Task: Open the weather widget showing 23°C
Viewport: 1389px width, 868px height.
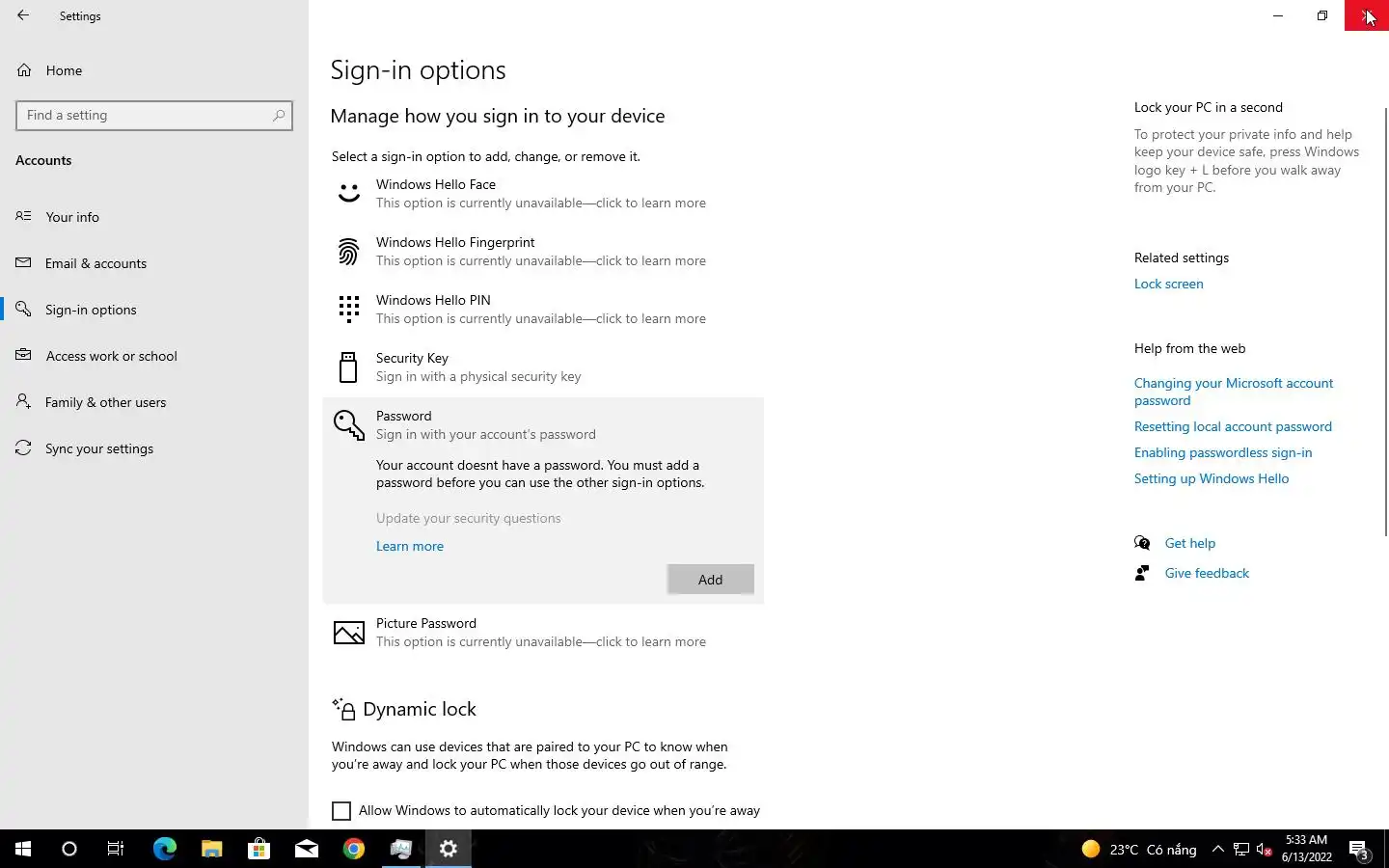Action: [1138, 850]
